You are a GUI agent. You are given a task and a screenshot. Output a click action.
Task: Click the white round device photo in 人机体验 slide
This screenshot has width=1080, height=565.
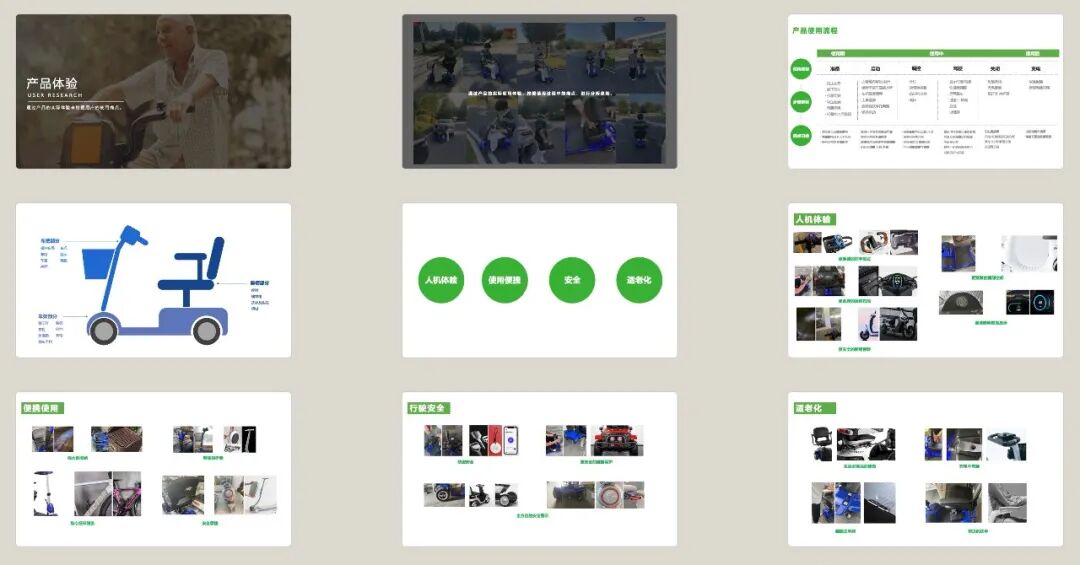coord(1028,254)
